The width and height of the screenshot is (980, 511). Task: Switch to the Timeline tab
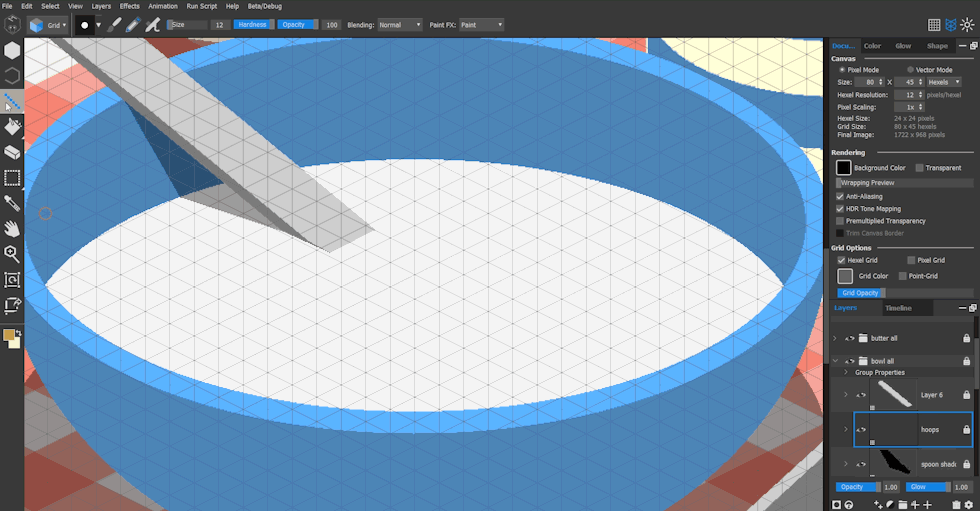[x=898, y=308]
